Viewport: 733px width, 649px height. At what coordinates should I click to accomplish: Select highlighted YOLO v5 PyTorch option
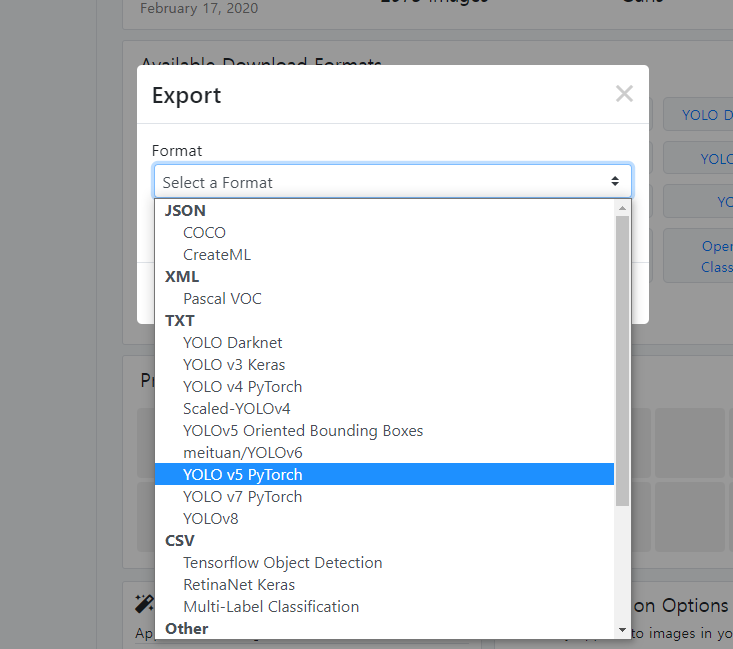tap(384, 474)
